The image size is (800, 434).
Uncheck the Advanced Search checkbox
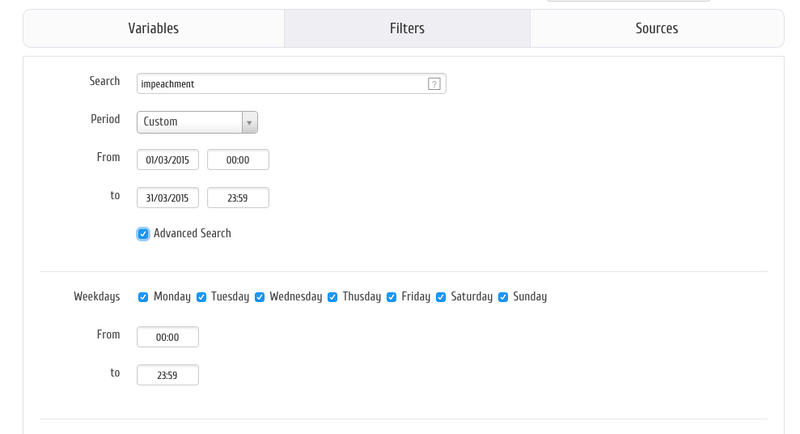point(143,234)
